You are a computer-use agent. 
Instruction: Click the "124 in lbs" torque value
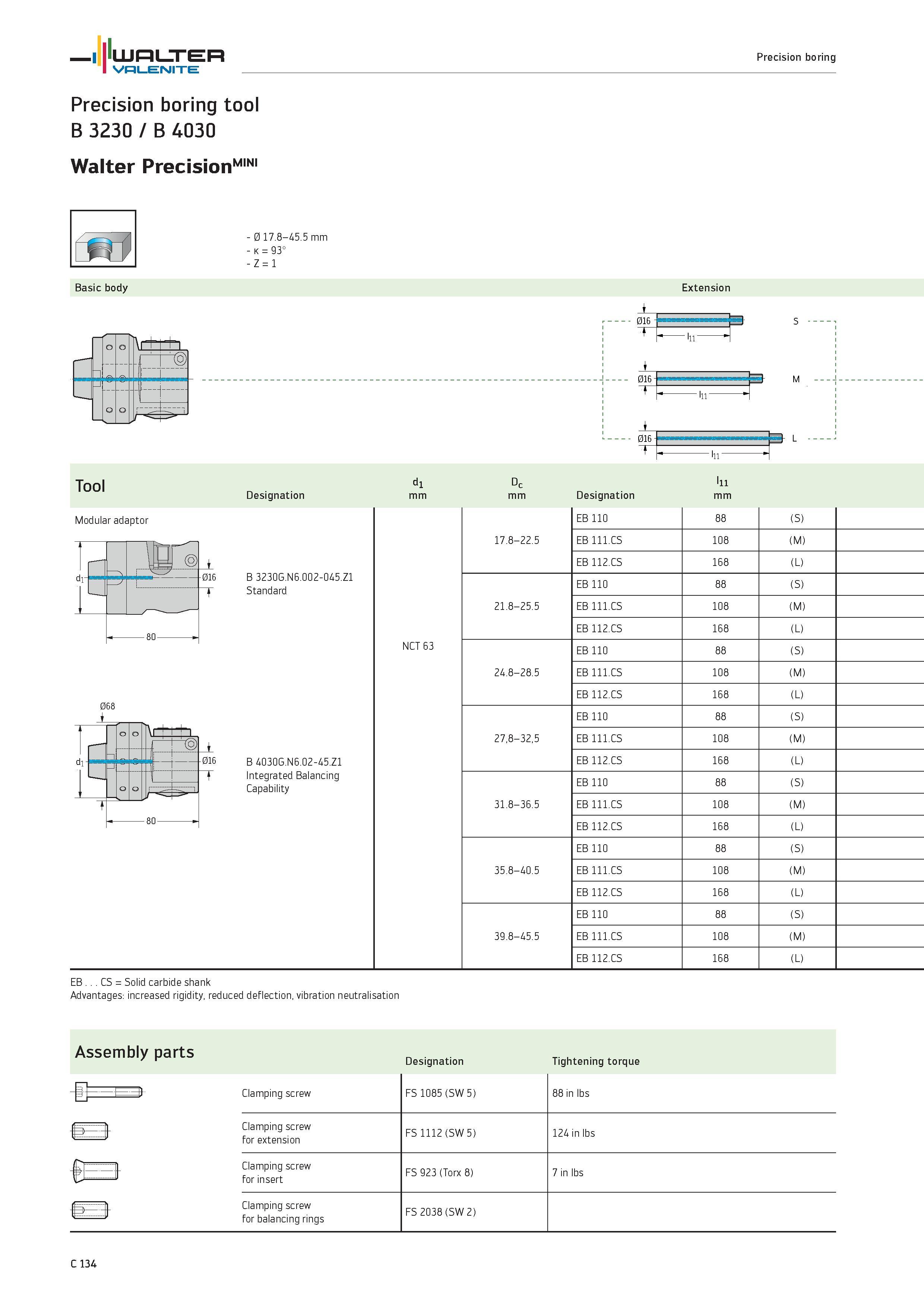(573, 1133)
